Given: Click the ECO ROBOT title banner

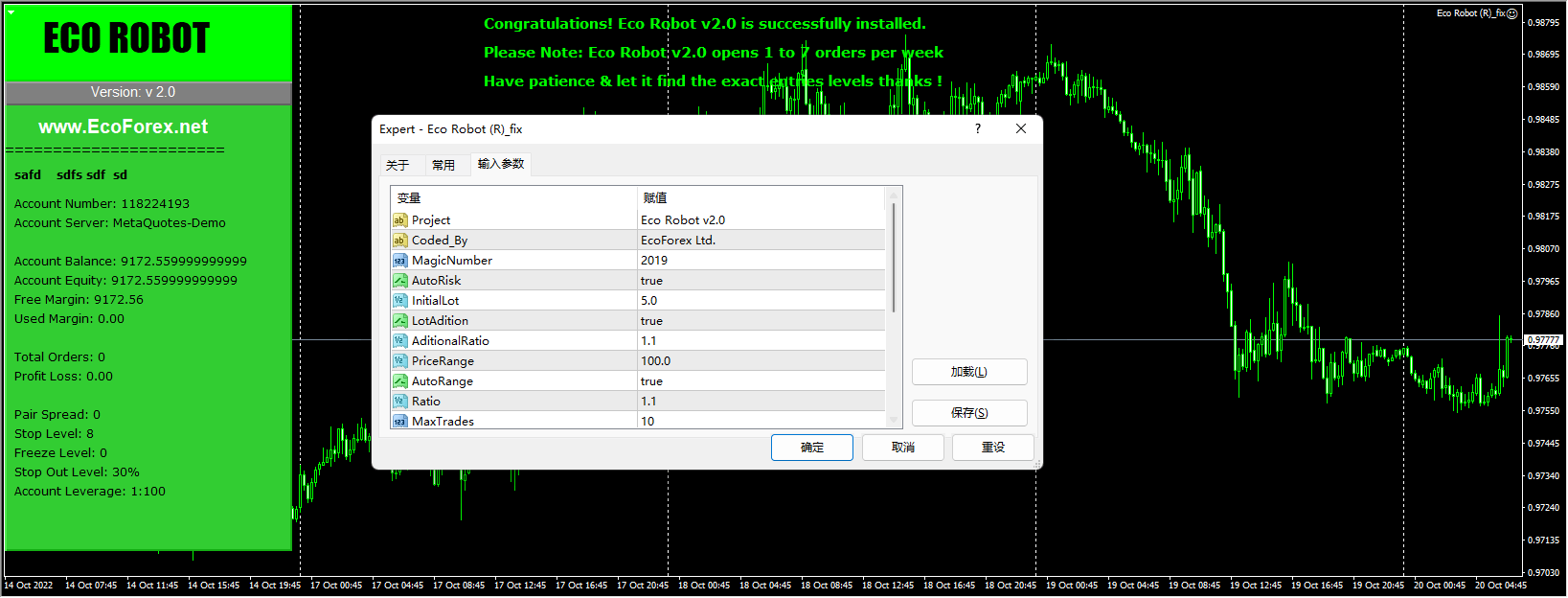Looking at the screenshot, I should click(x=126, y=39).
